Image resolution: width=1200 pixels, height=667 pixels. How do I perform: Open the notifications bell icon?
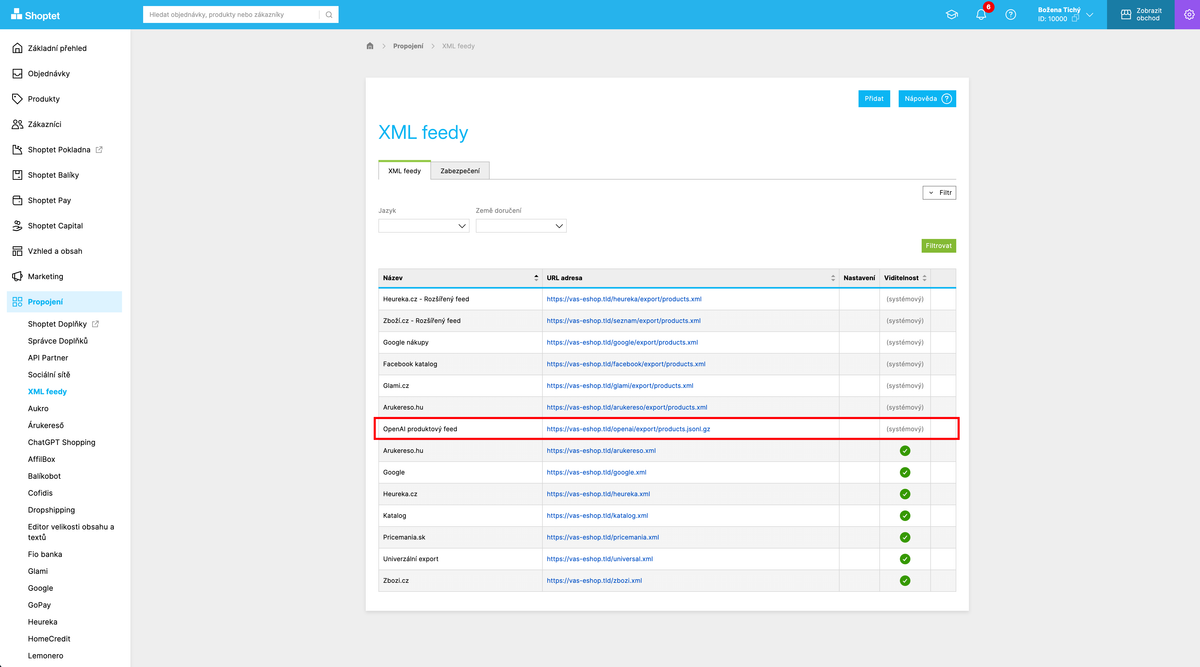coord(981,15)
